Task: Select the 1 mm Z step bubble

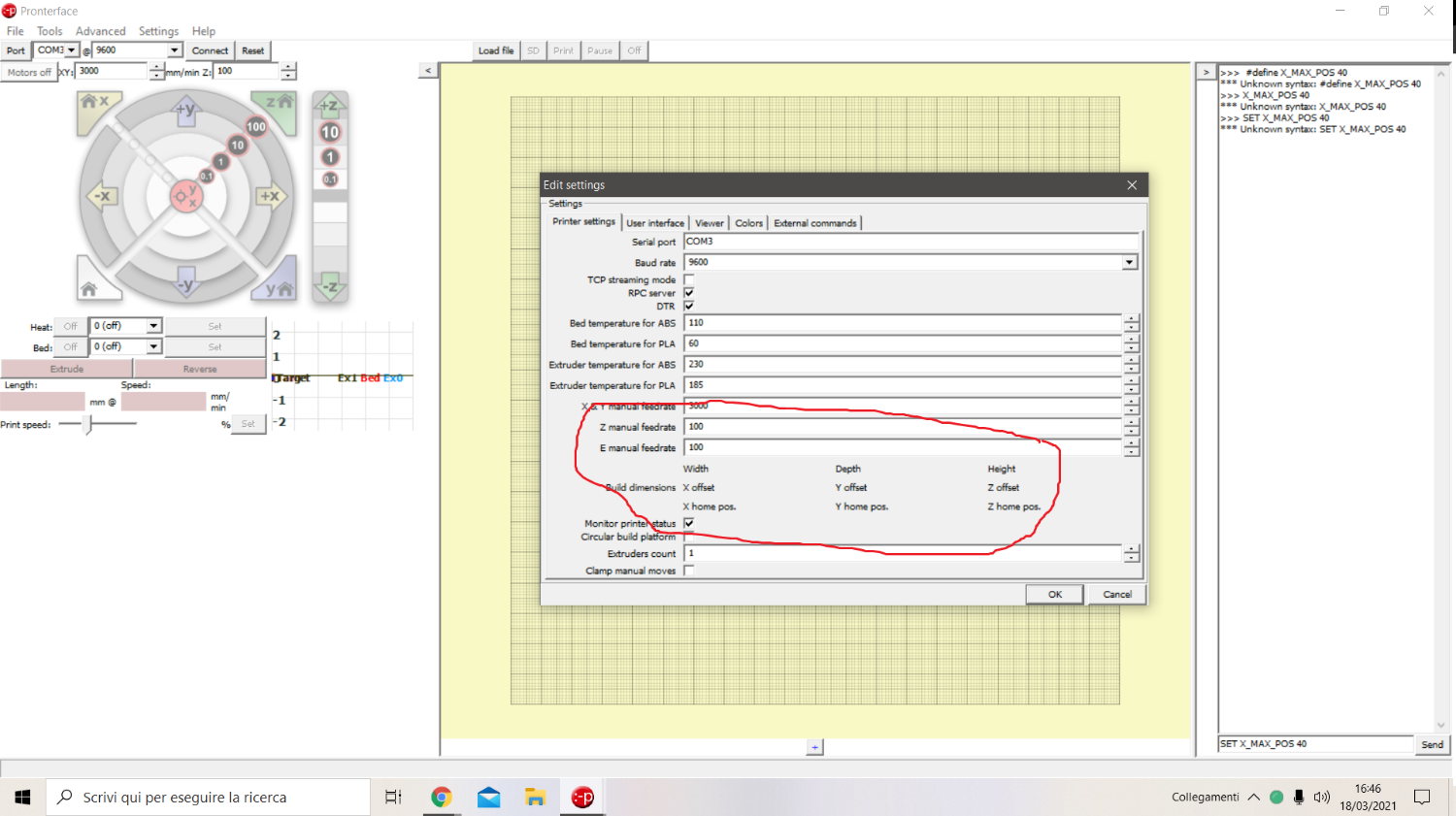Action: click(330, 156)
